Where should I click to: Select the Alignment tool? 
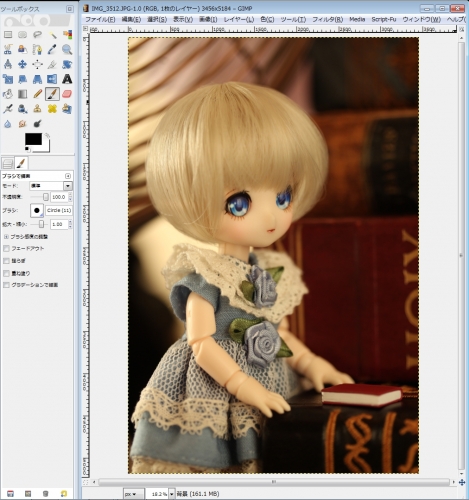click(37, 64)
